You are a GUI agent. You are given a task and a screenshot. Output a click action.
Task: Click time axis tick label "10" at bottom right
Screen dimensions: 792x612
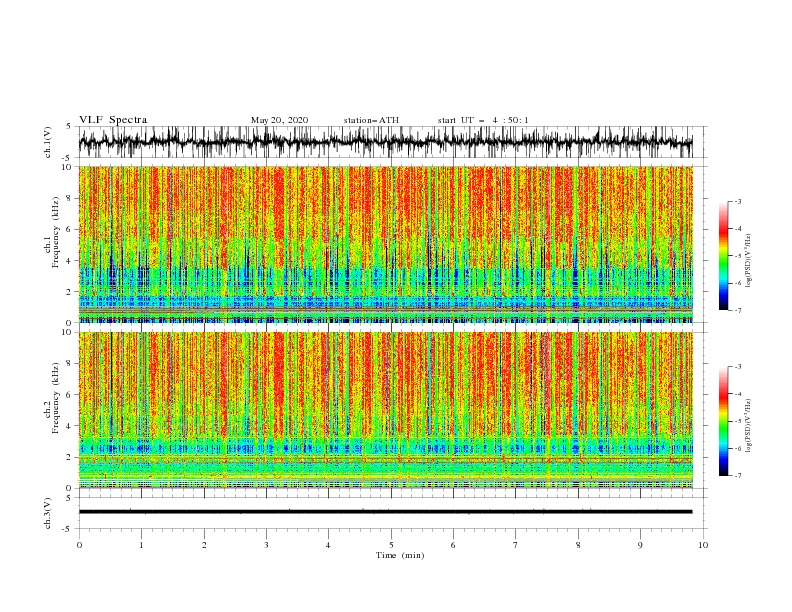[x=703, y=545]
